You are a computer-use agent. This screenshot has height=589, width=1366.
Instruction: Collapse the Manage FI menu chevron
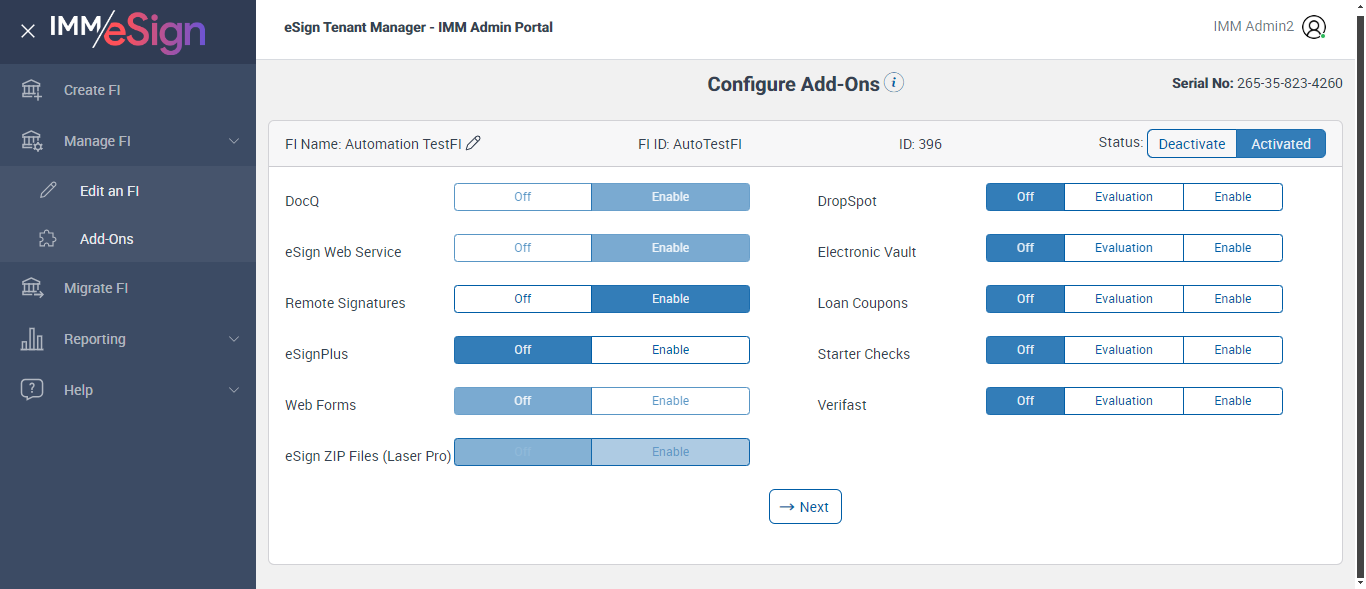pos(234,141)
